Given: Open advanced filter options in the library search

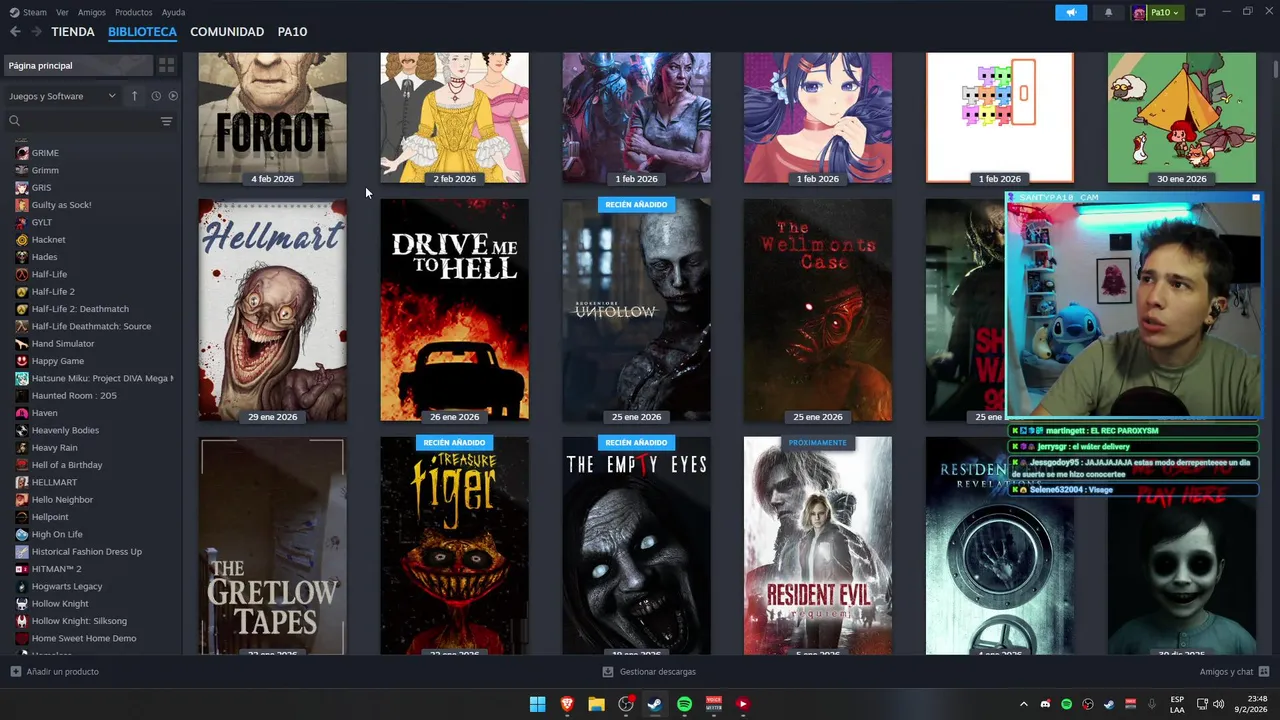Looking at the screenshot, I should tap(166, 121).
